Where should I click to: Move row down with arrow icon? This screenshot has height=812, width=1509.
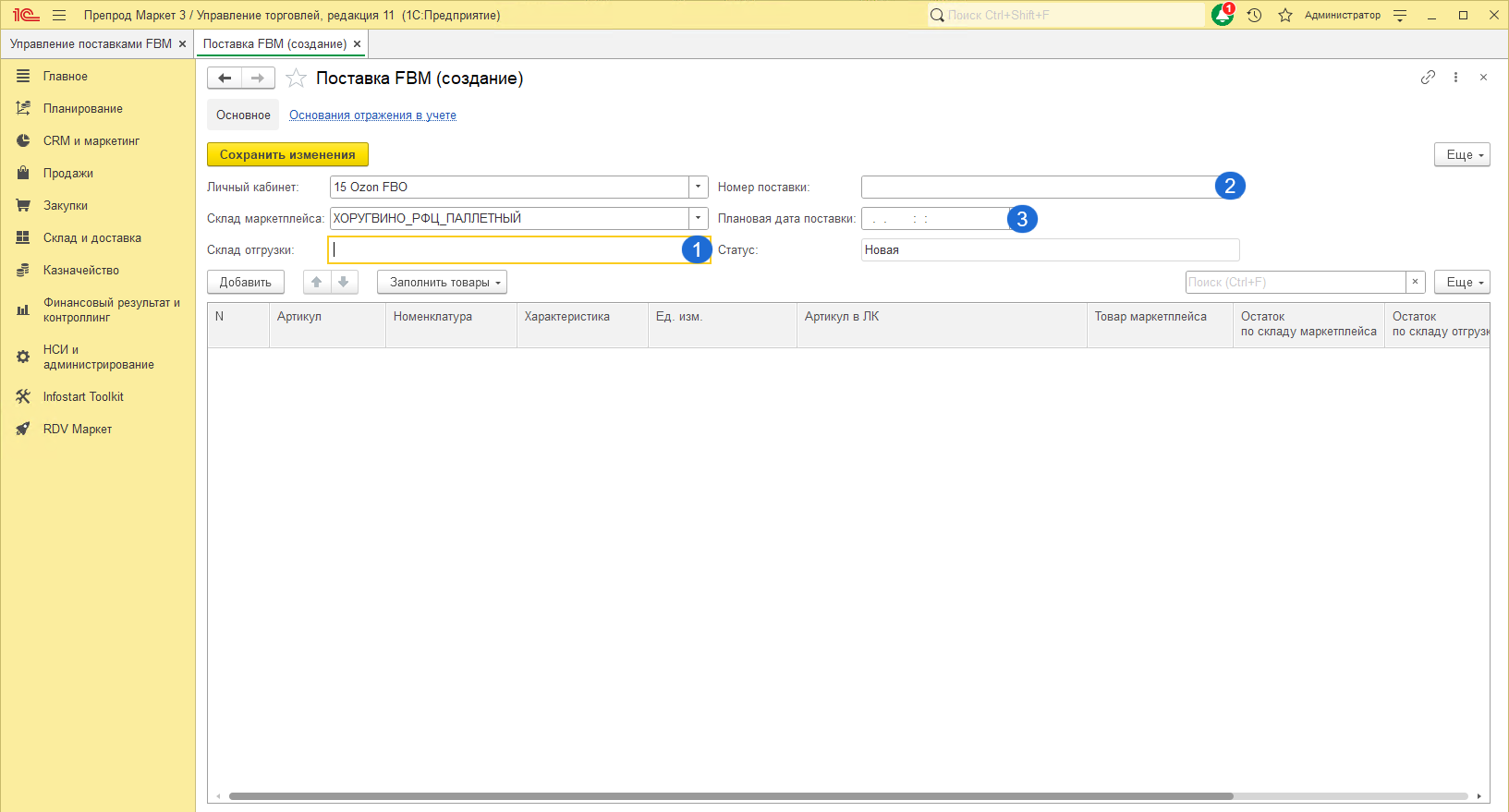coord(344,283)
